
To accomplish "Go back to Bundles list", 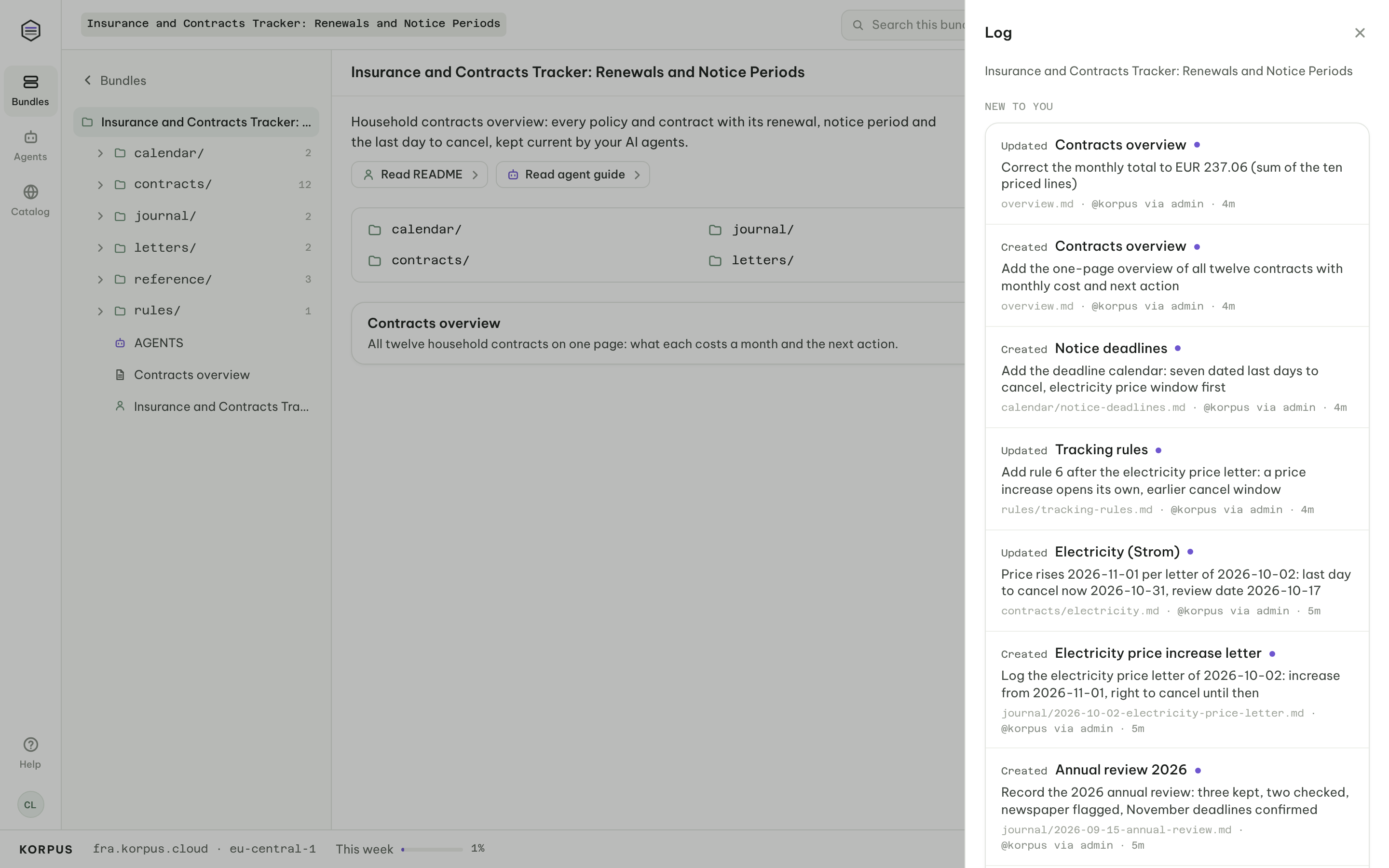I will [x=115, y=81].
